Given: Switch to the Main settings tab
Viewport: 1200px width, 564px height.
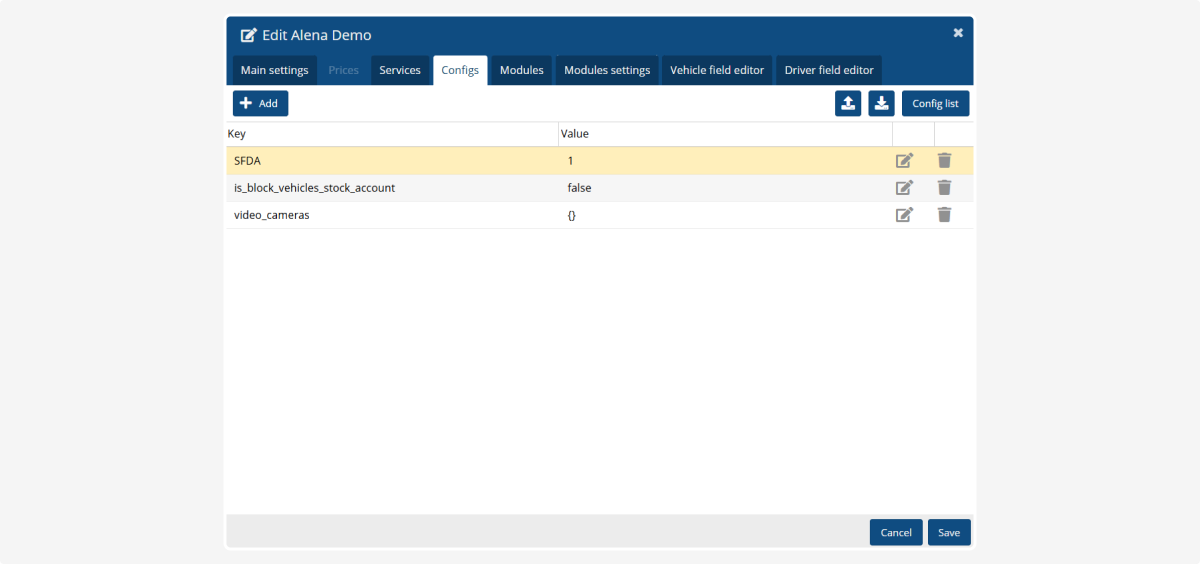Looking at the screenshot, I should [274, 70].
